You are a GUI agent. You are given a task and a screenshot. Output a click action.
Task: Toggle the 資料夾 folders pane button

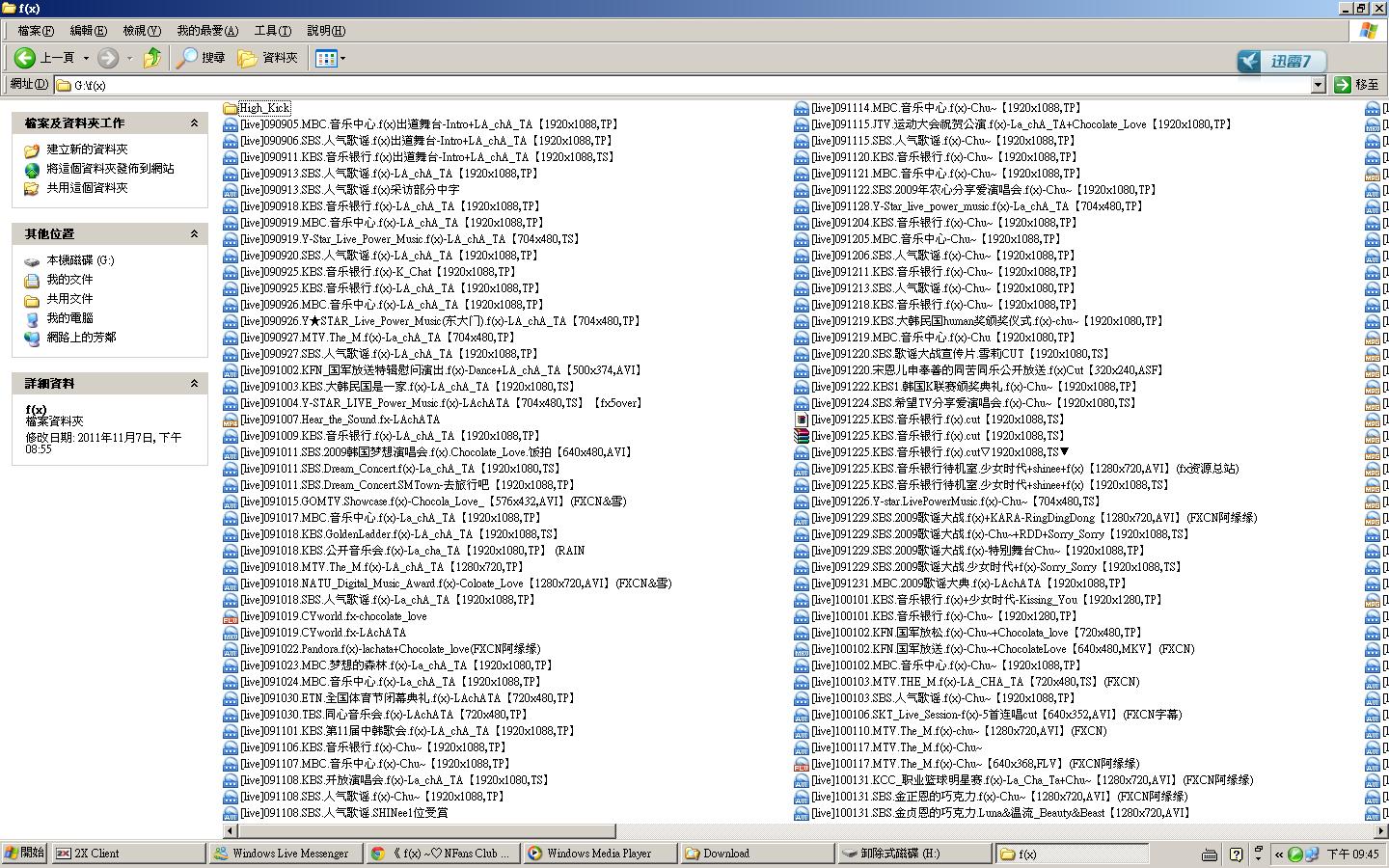coord(268,58)
